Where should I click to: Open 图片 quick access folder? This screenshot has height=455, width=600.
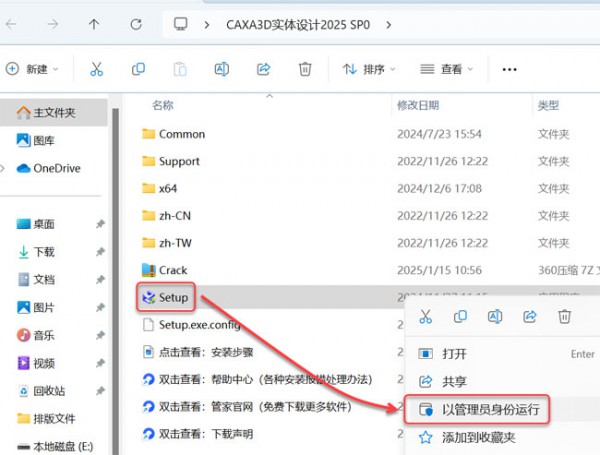click(36, 308)
